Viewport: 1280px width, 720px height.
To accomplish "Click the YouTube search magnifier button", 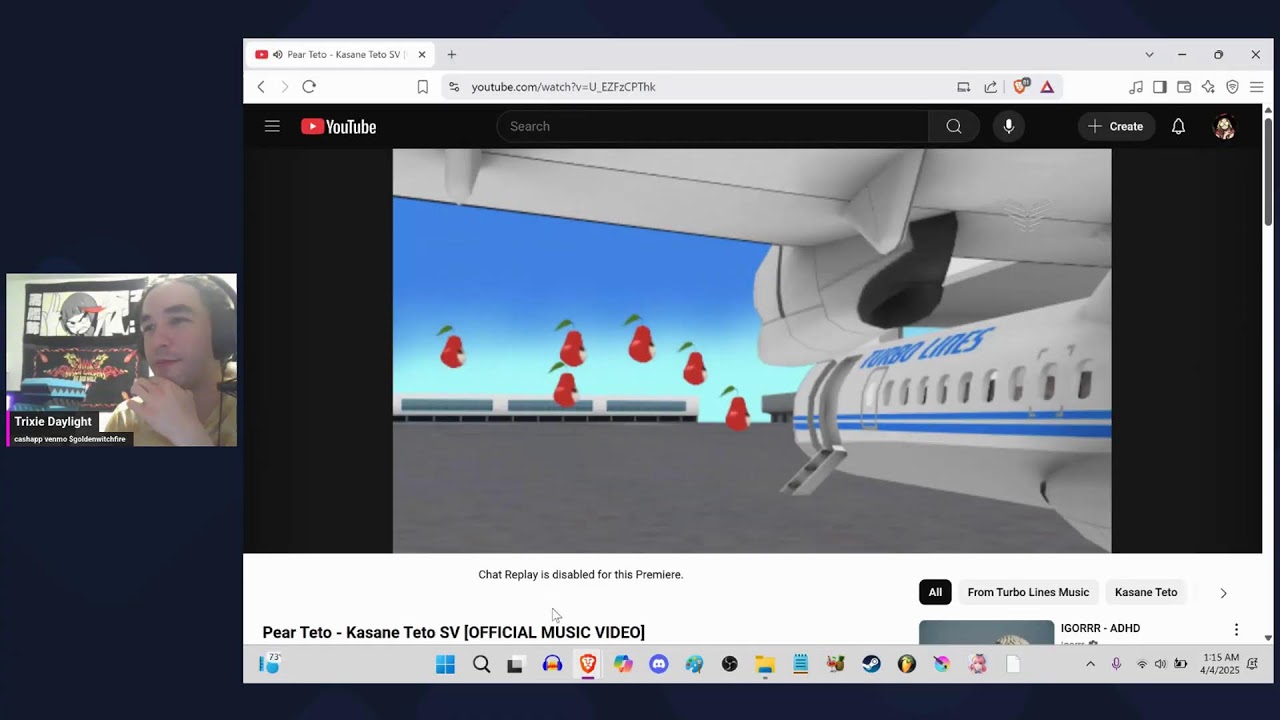I will tap(954, 126).
